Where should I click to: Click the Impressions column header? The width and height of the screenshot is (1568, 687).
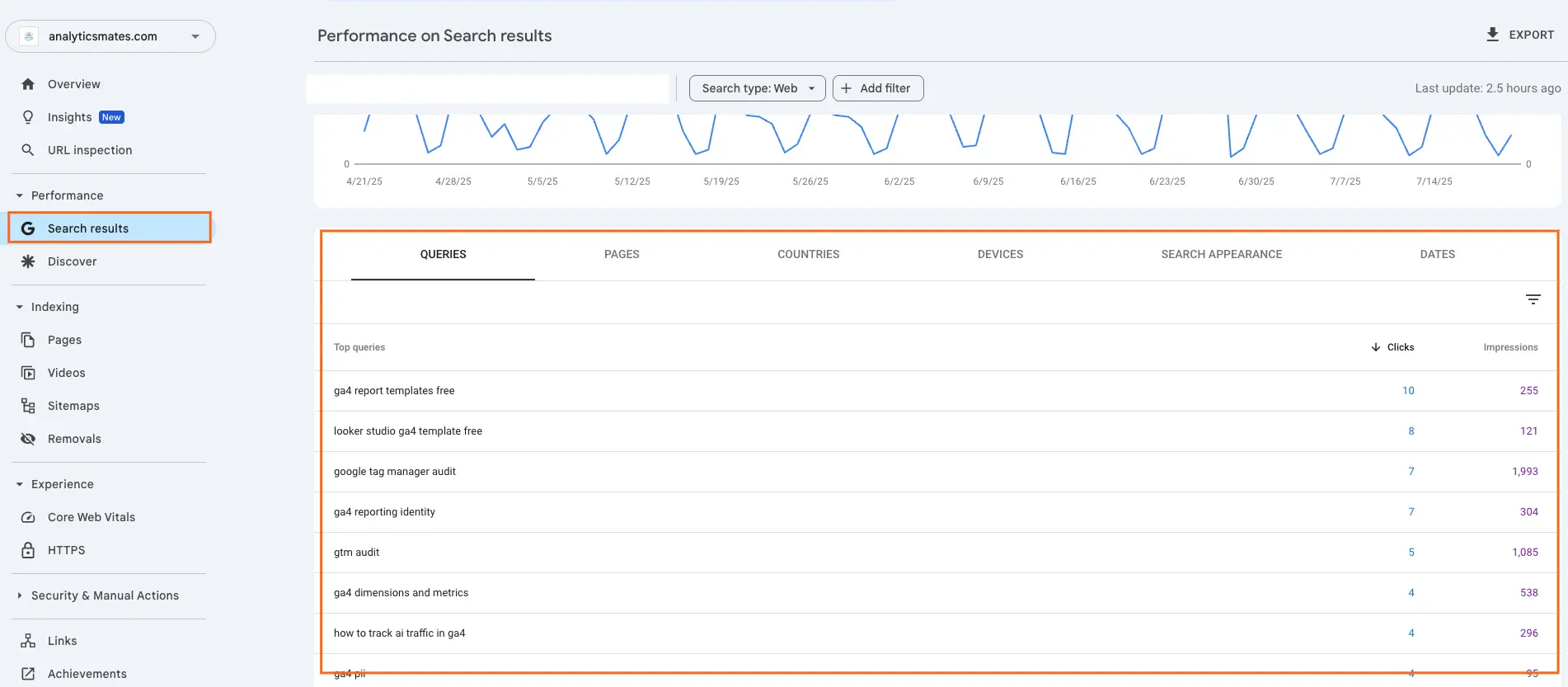pyautogui.click(x=1510, y=347)
